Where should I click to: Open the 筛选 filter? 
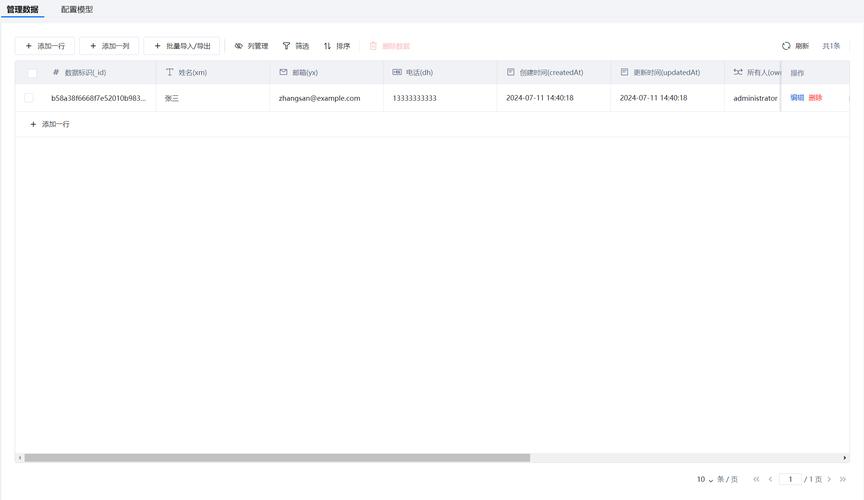(x=296, y=46)
